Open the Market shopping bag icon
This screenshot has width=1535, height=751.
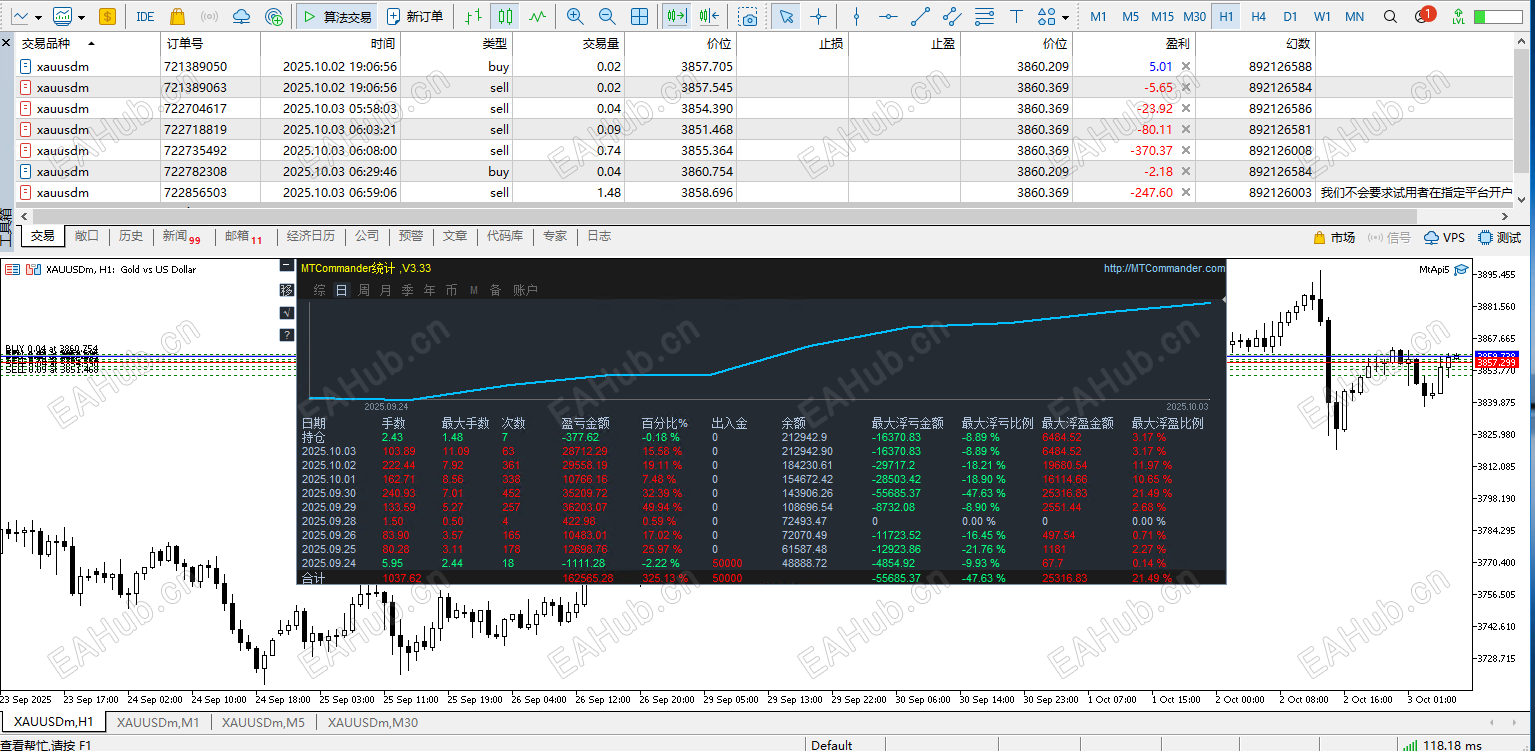coord(177,16)
